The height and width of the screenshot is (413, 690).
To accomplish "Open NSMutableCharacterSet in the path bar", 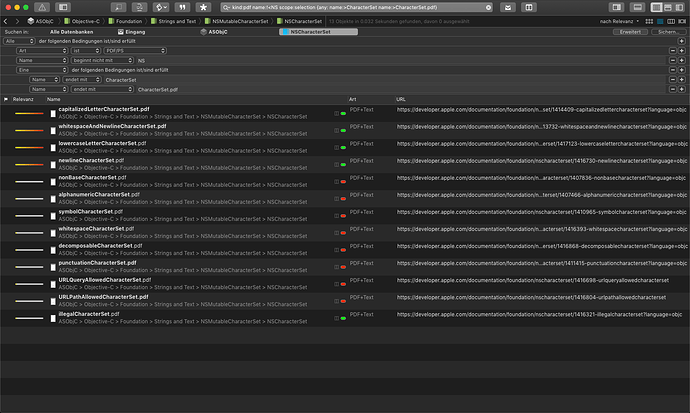I will (x=236, y=21).
